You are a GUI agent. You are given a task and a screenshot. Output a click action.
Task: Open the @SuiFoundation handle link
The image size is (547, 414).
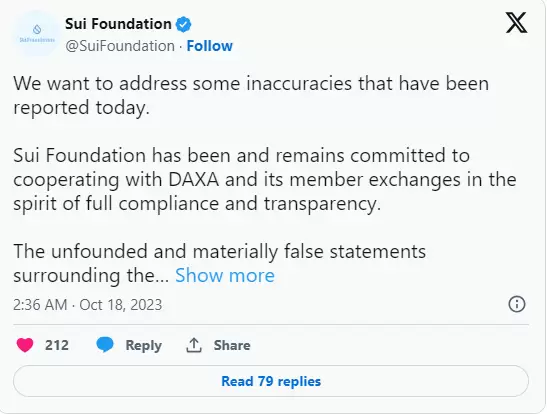tap(120, 46)
